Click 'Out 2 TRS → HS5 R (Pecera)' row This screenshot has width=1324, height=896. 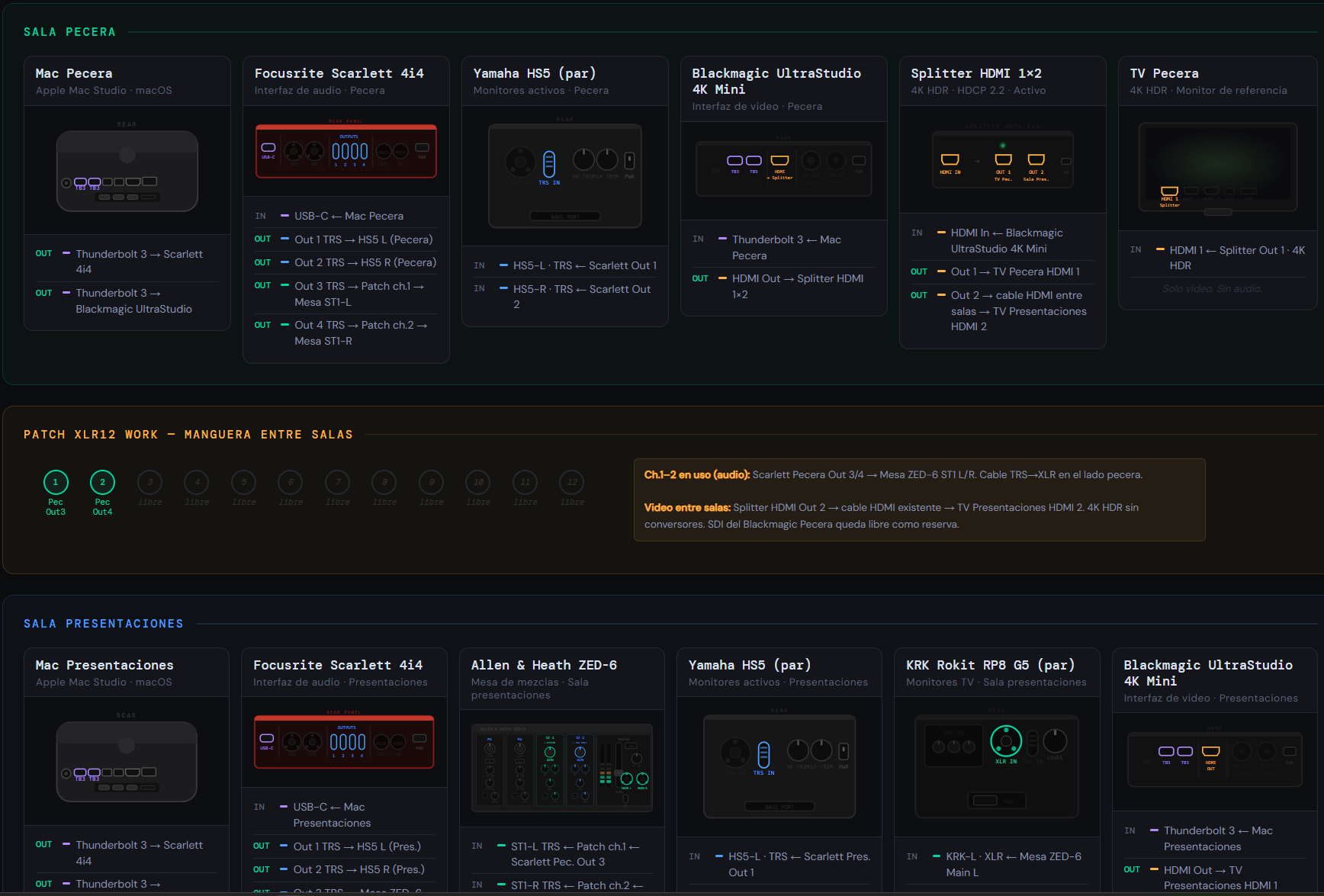[x=346, y=262]
